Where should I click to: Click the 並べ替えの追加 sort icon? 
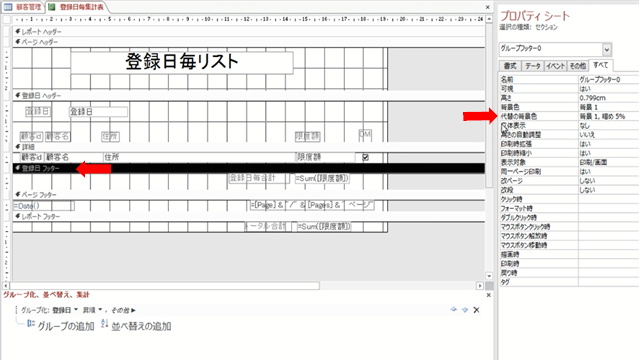(104, 324)
